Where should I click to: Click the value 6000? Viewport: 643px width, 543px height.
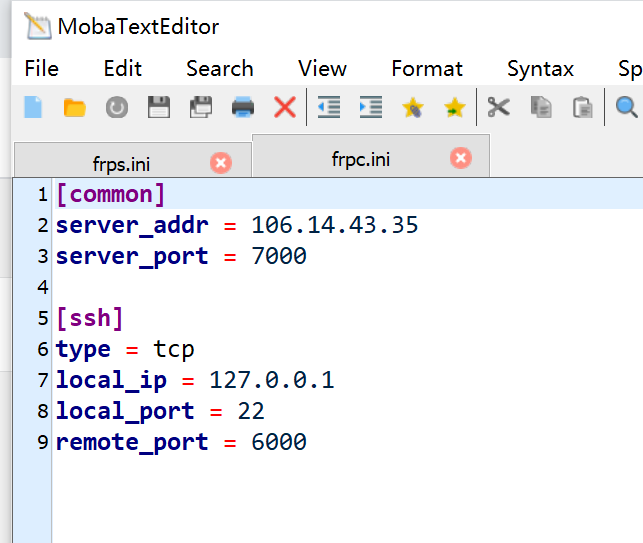pos(279,443)
